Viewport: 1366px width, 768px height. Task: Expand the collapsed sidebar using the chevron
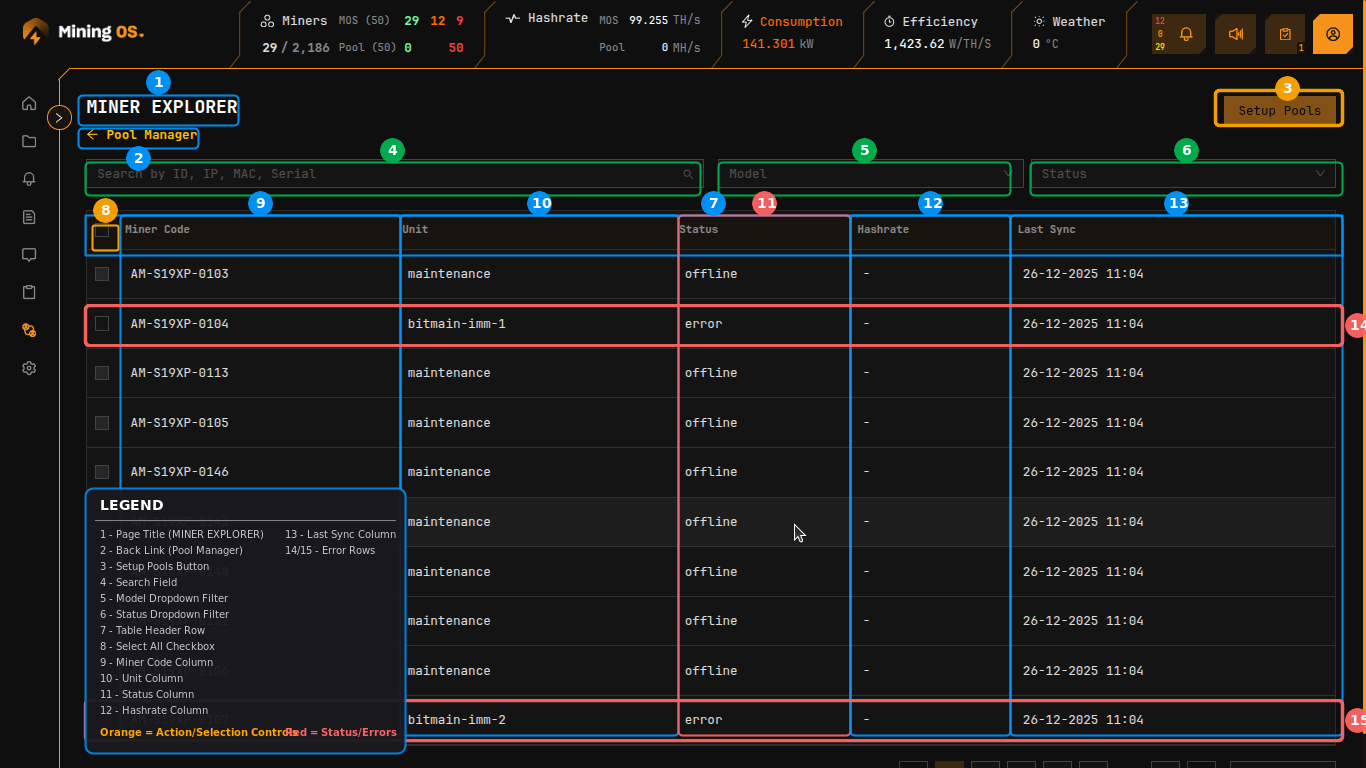click(59, 117)
